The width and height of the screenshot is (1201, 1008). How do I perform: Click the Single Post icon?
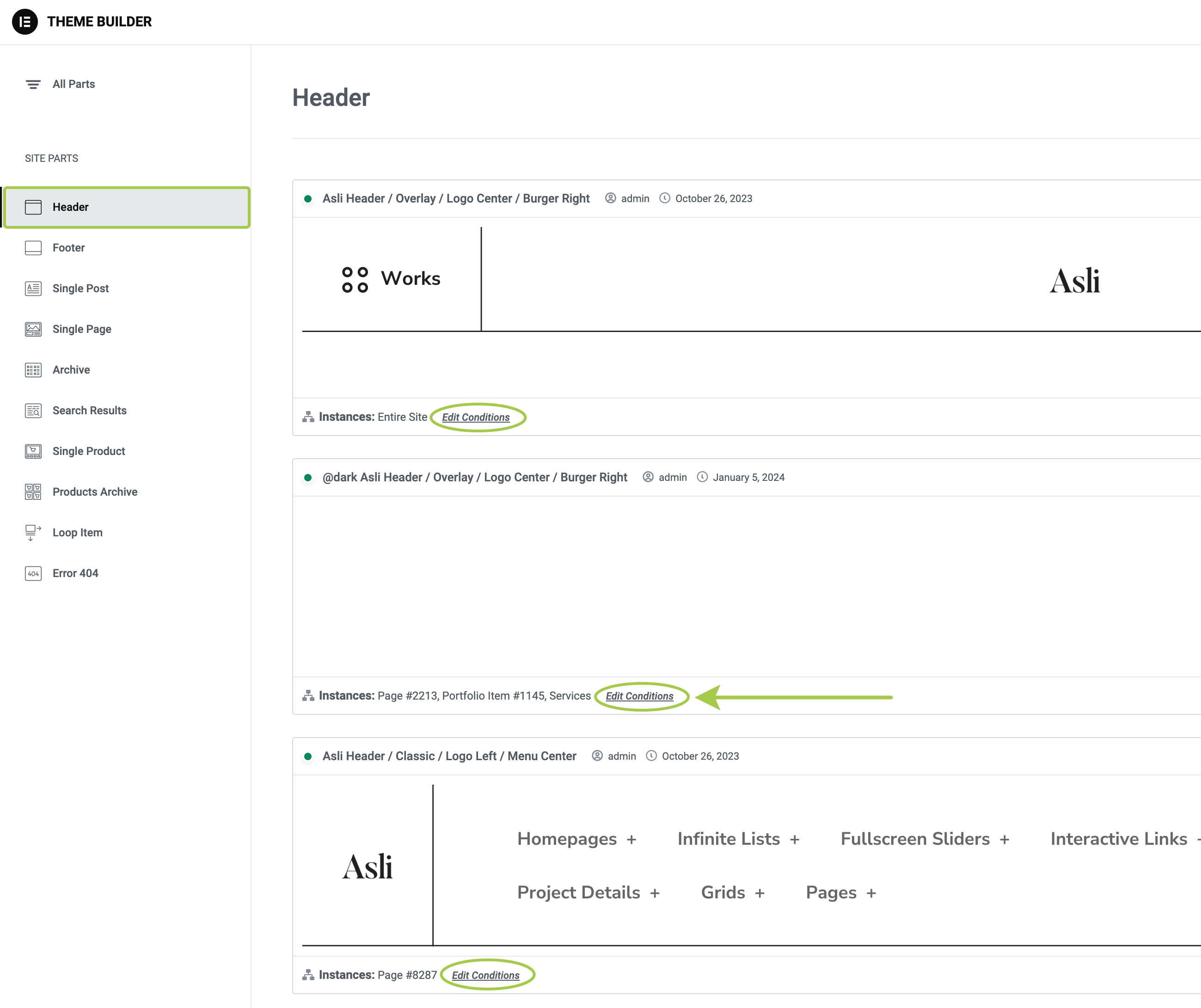tap(33, 289)
